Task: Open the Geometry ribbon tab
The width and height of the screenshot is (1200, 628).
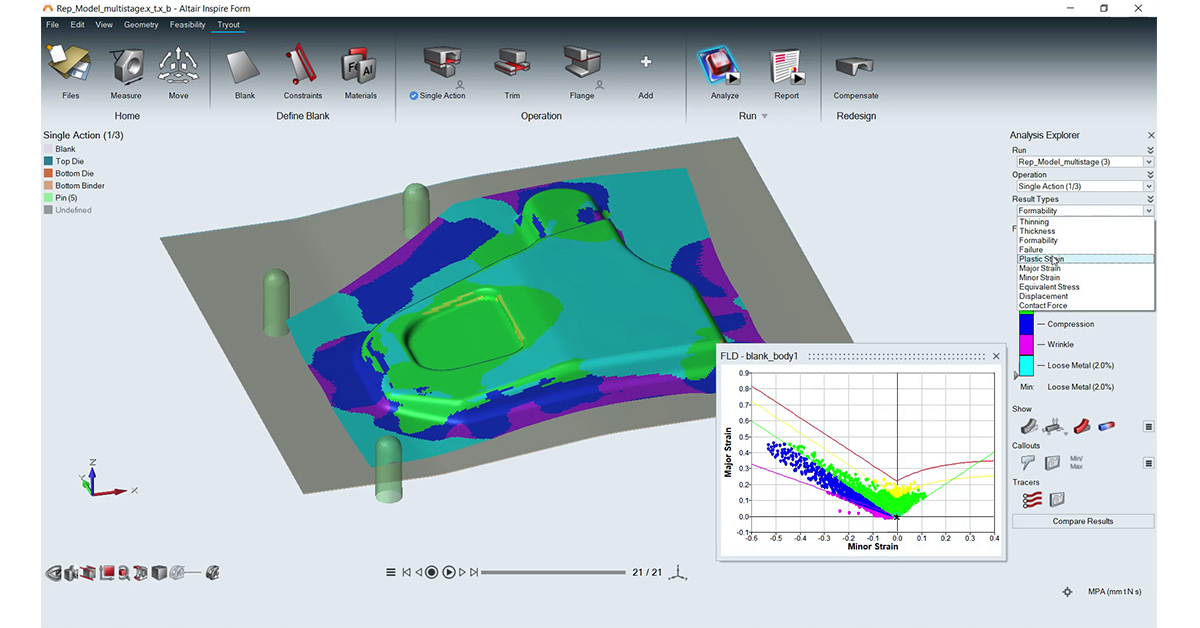Action: [x=141, y=25]
